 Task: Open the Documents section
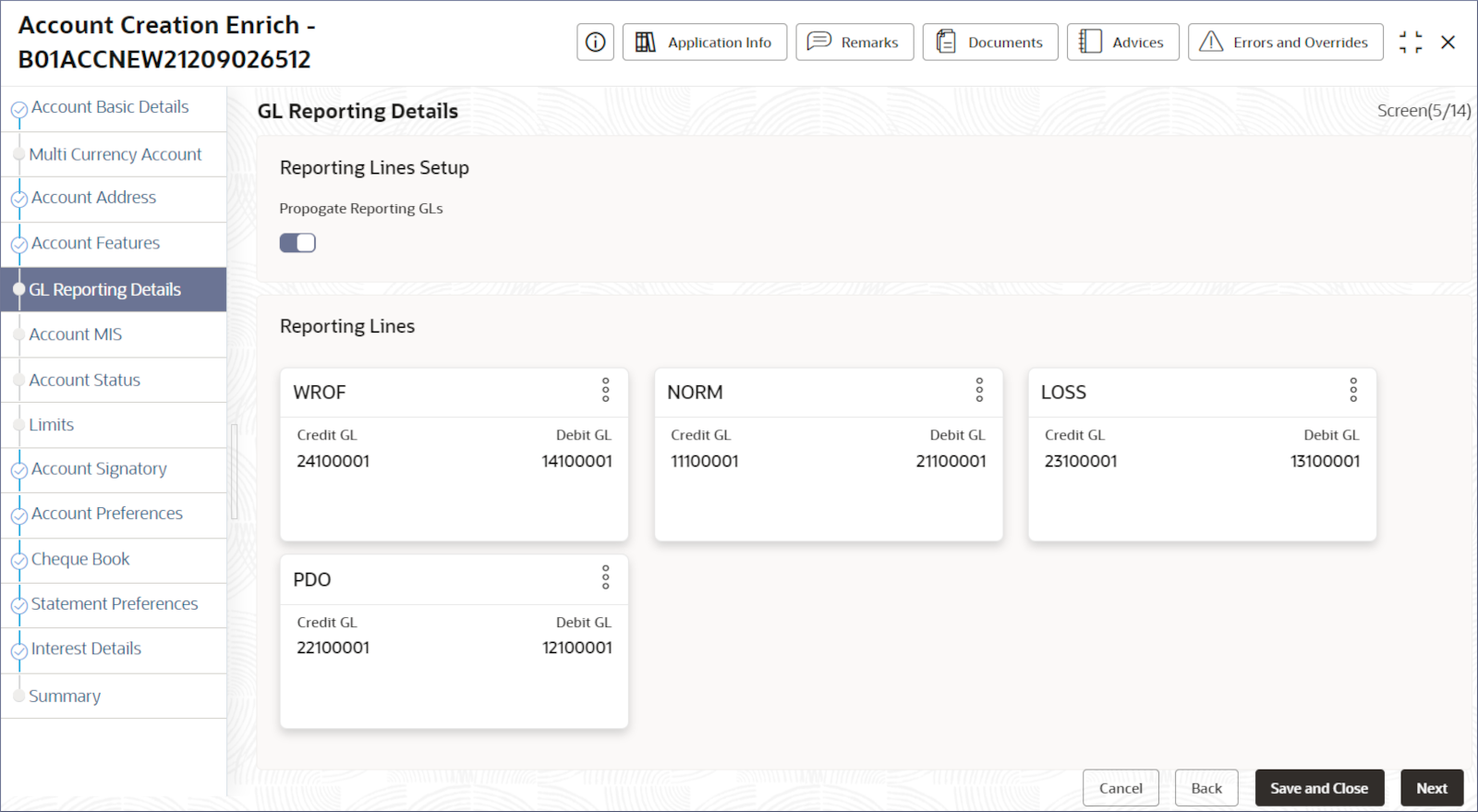990,42
